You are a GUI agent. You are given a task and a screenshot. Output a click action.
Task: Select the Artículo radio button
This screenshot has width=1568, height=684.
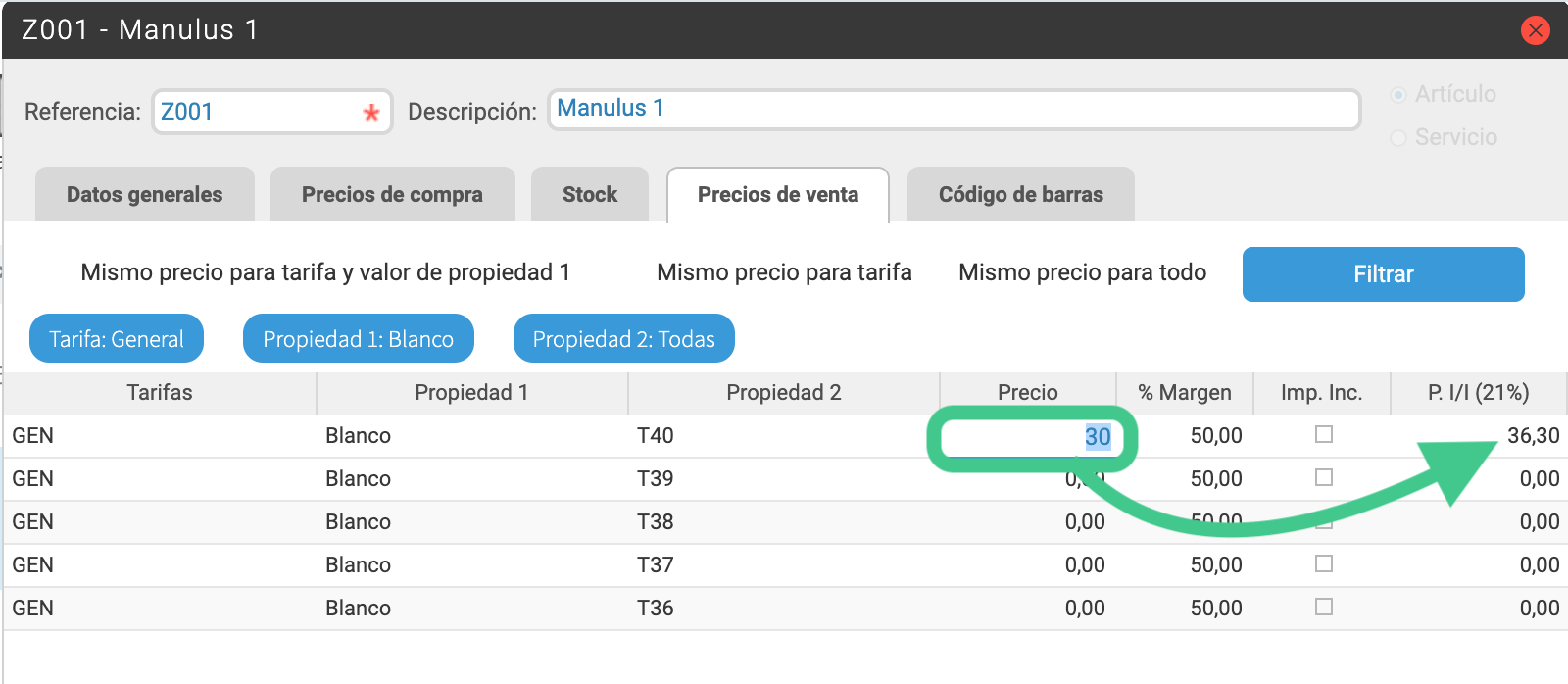(x=1398, y=94)
